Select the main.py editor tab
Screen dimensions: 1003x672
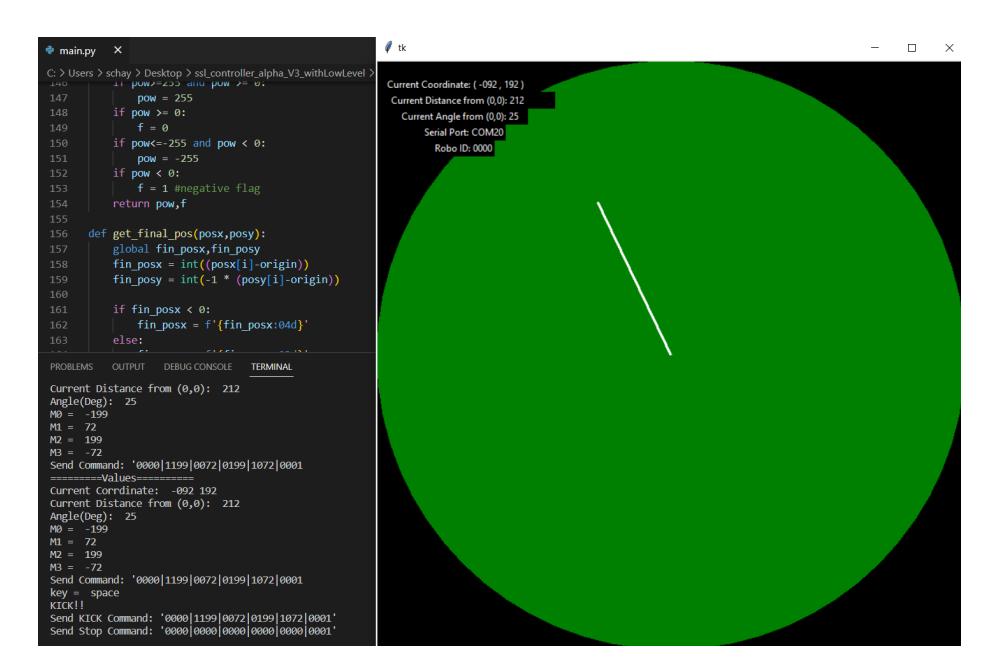coord(85,50)
